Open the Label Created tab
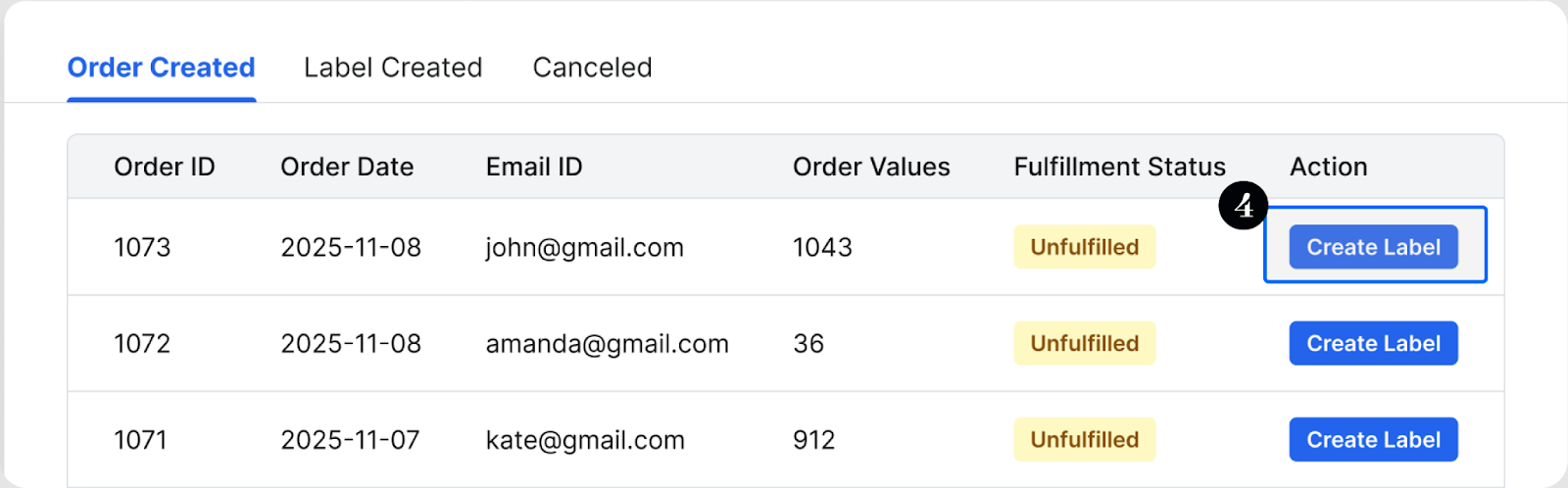 [x=393, y=68]
